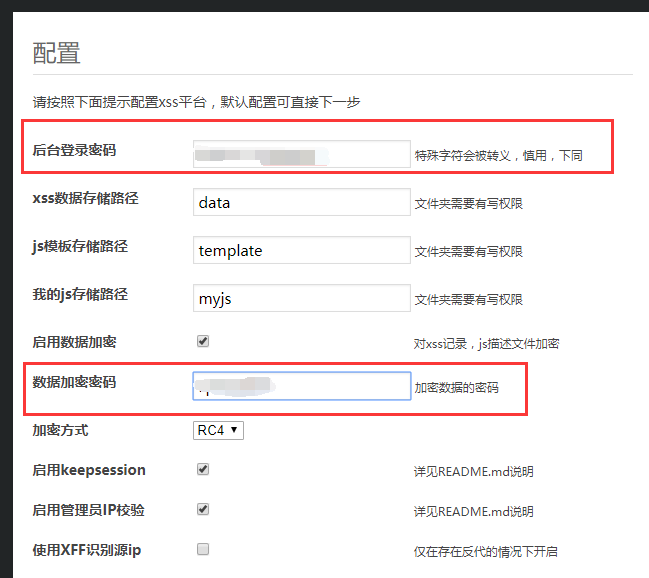Click the js模板存储路径 field containing template
The width and height of the screenshot is (649, 578).
(302, 250)
